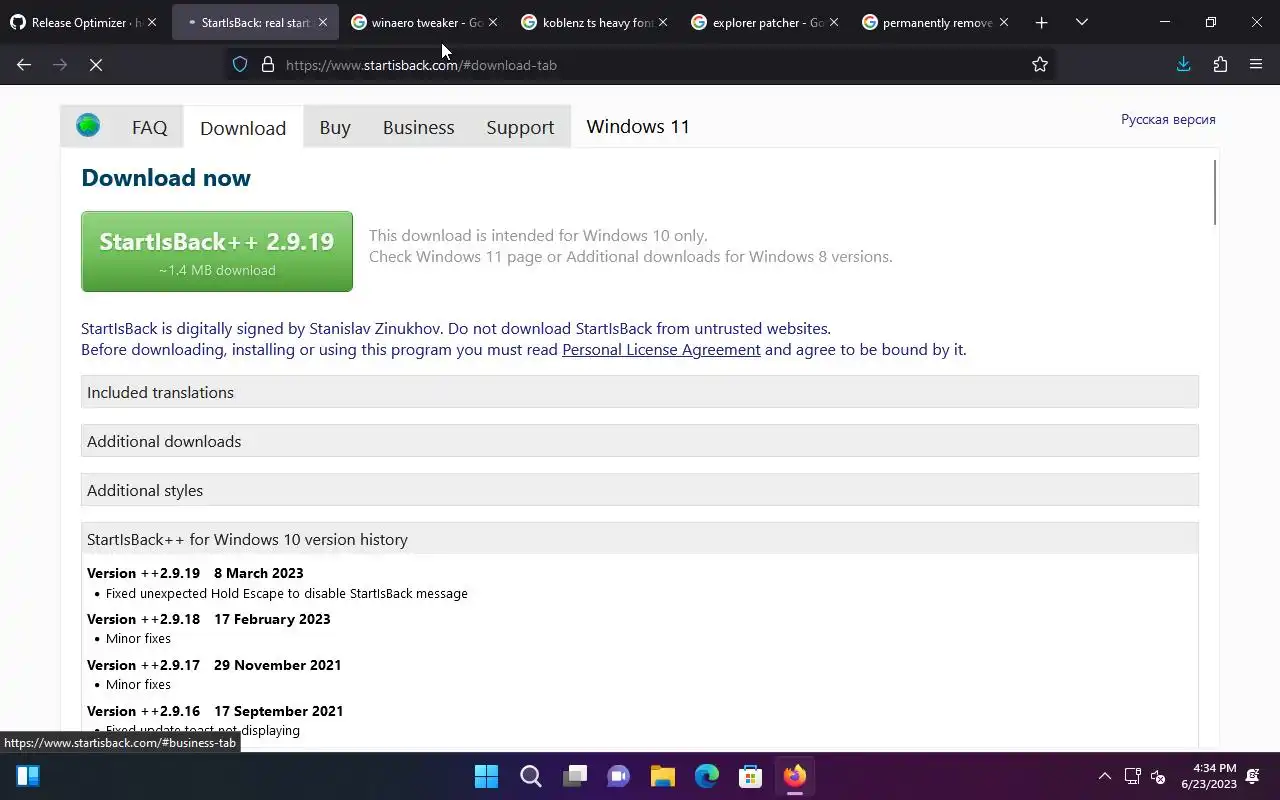The height and width of the screenshot is (800, 1280).
Task: Open the FAQ page tab
Action: 149,127
